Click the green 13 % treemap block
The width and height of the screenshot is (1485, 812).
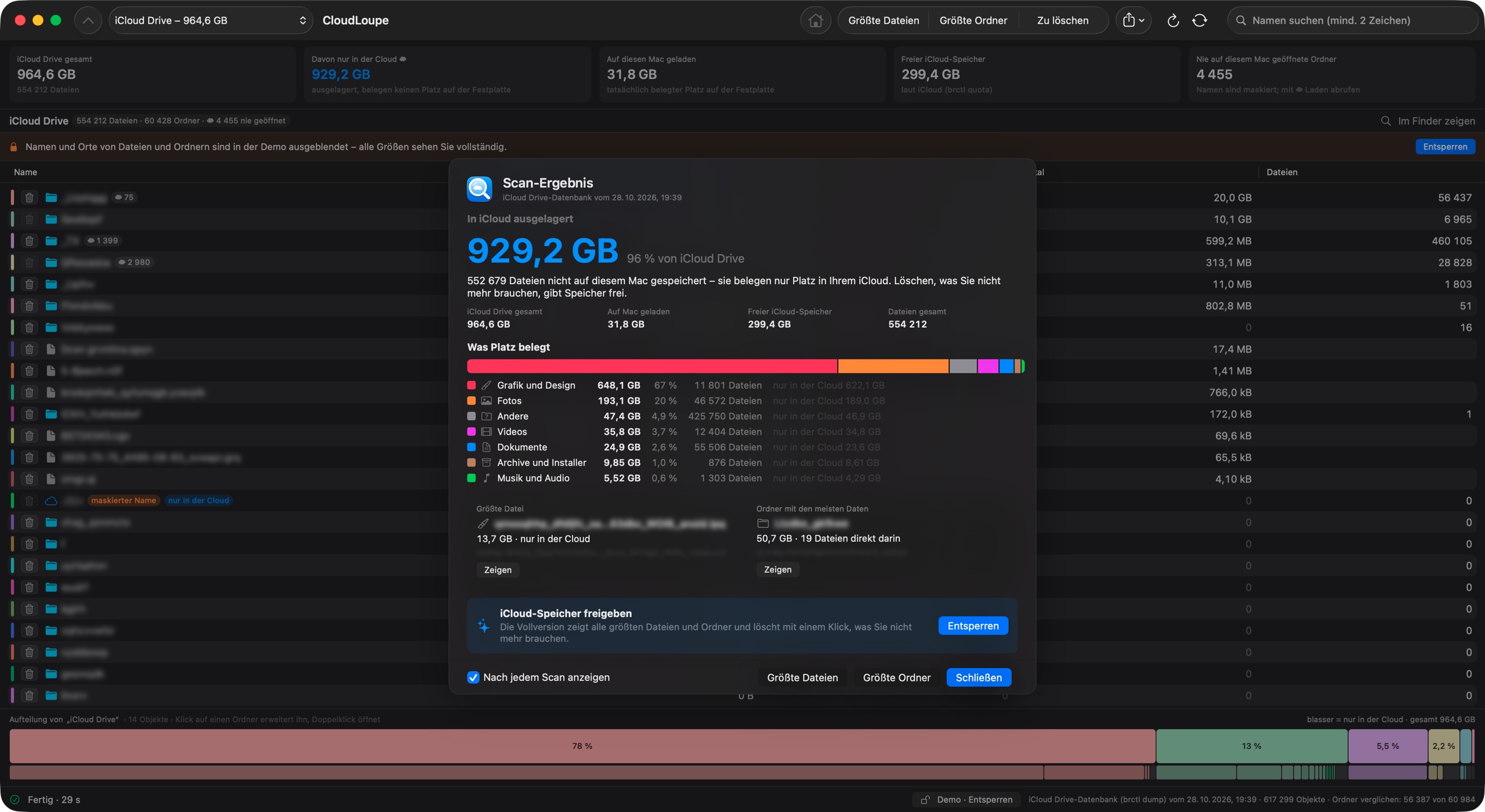1252,746
